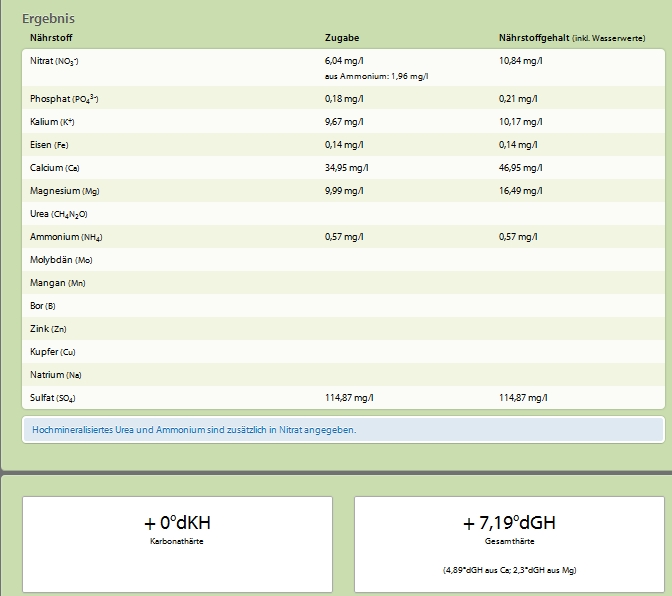Click the Gesamthärte caption
This screenshot has width=672, height=596.
510,541
